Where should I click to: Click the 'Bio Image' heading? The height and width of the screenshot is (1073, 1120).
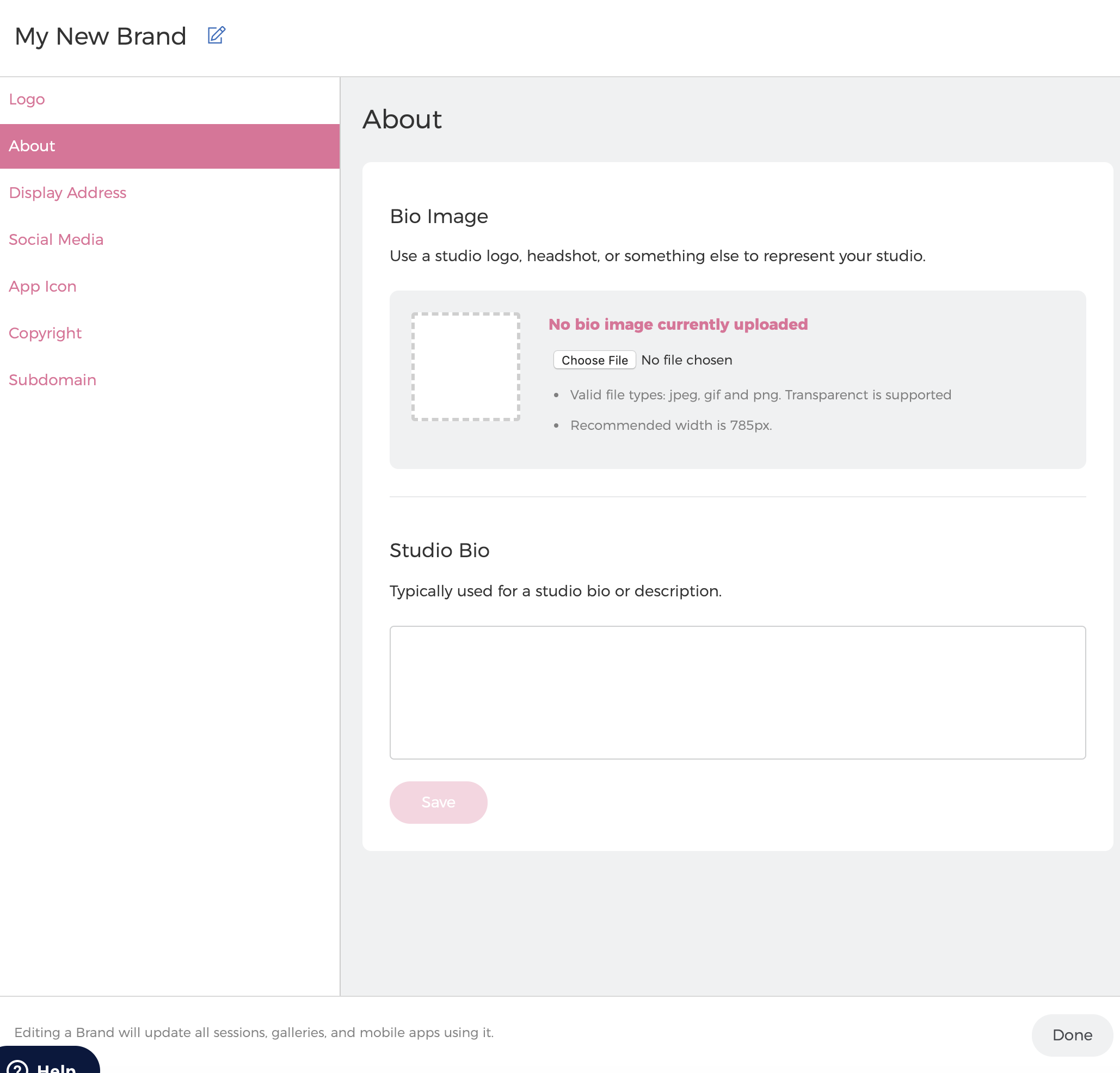pos(438,217)
